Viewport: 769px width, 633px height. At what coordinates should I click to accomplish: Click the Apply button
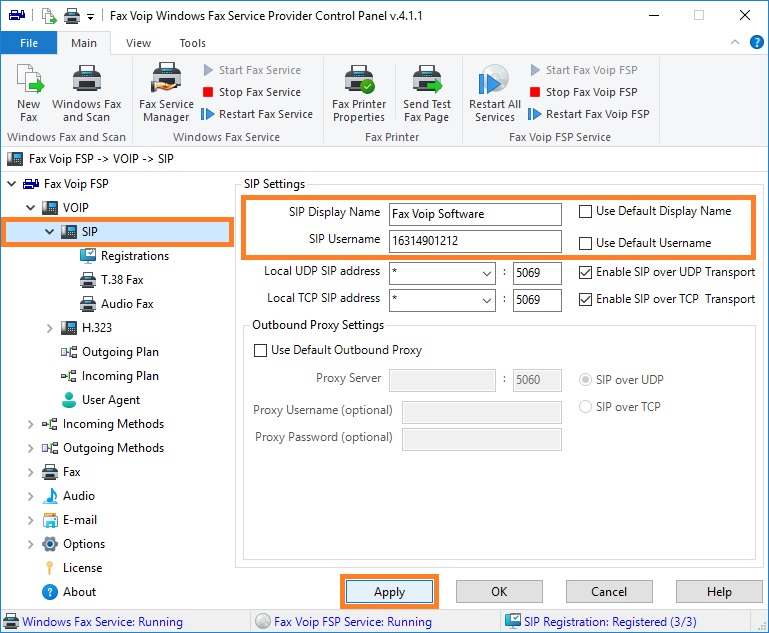point(389,592)
